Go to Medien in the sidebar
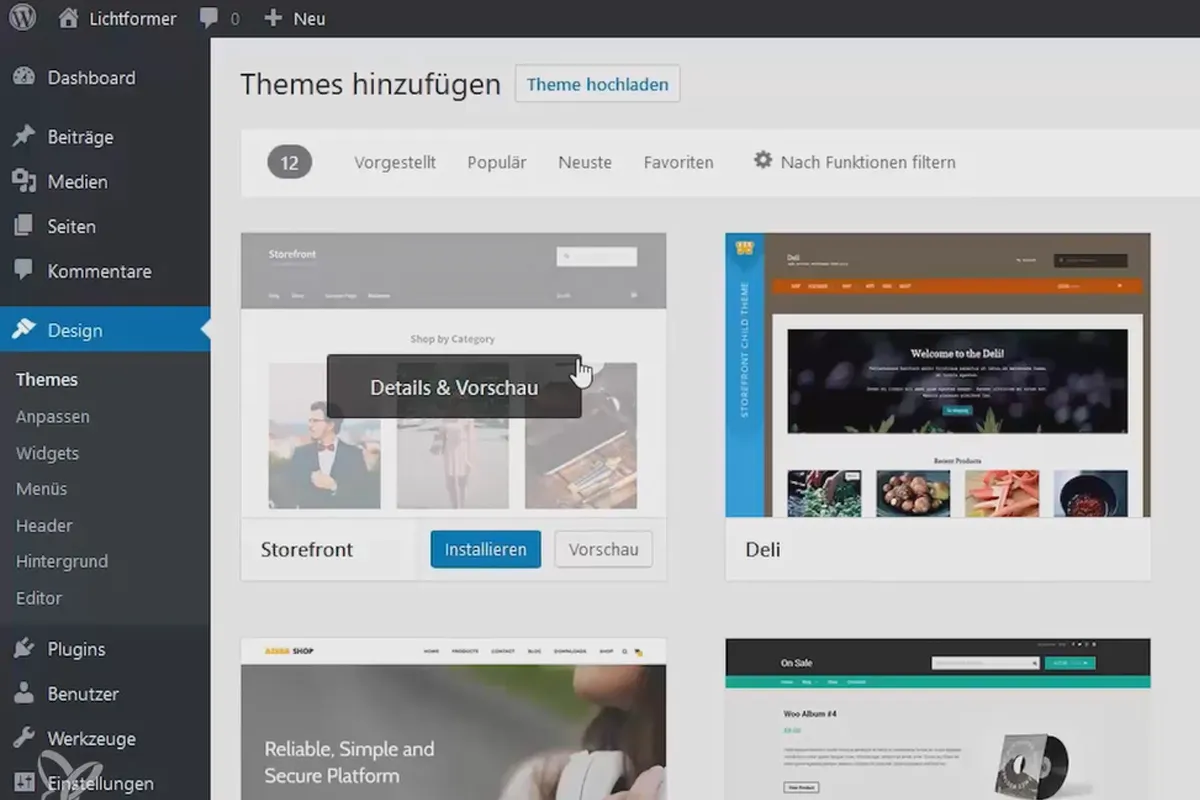This screenshot has width=1200, height=800. (77, 182)
